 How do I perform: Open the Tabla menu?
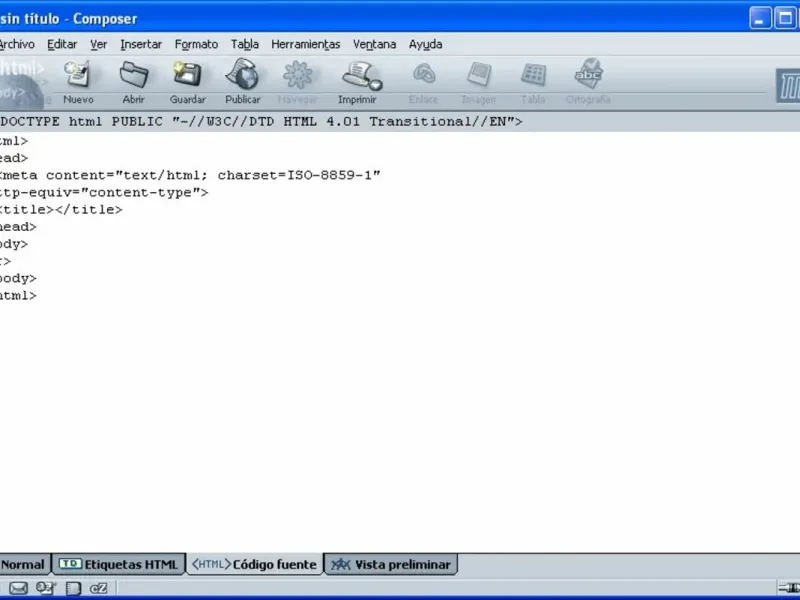pyautogui.click(x=244, y=44)
